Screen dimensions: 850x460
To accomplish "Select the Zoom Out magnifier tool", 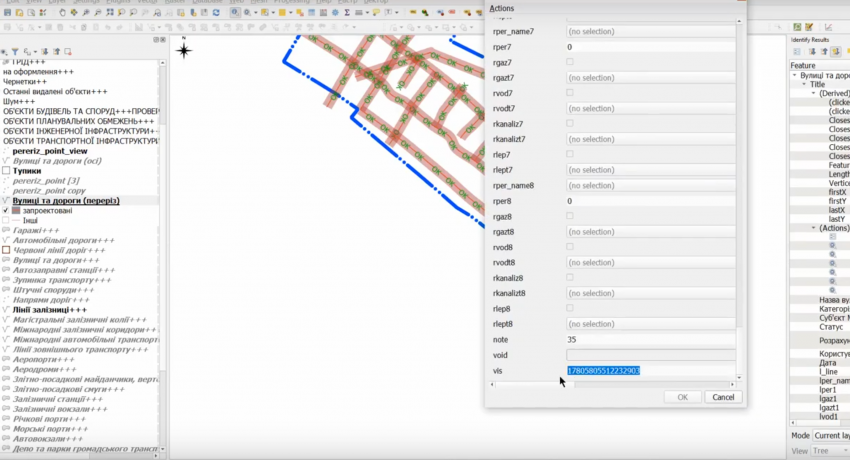I will click(x=98, y=12).
